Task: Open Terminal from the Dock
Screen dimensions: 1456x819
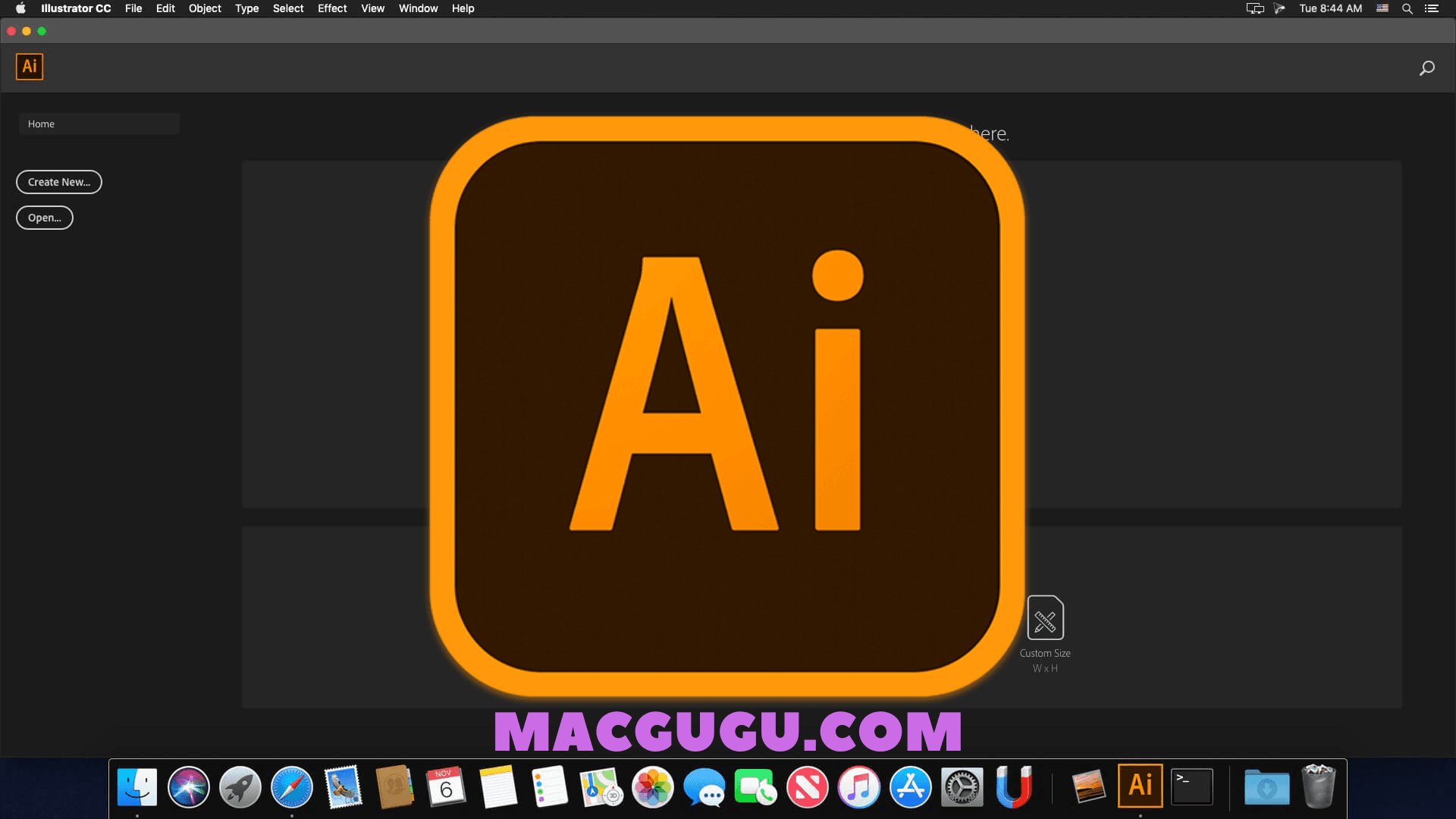Action: [1191, 786]
